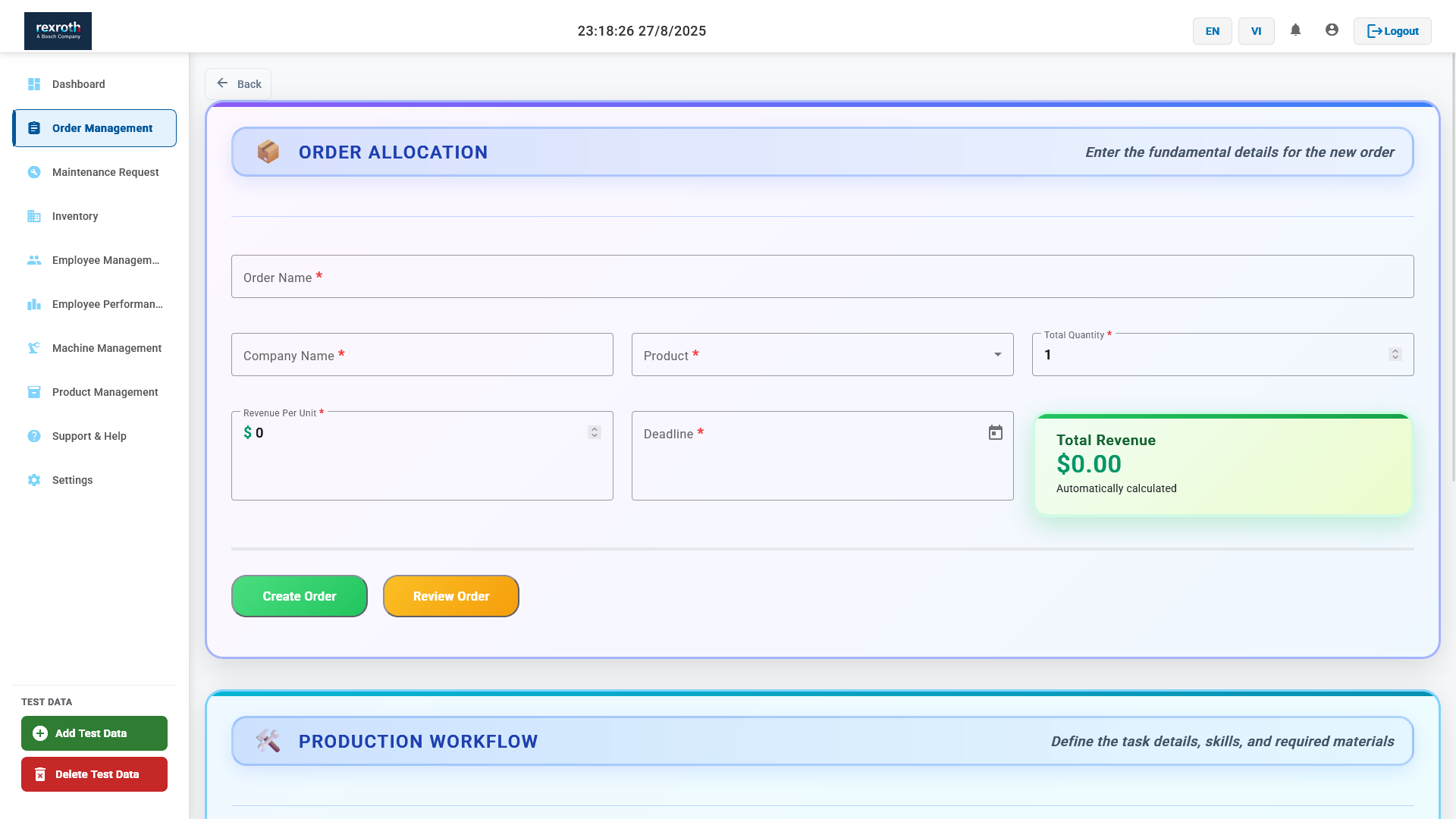Expand the Product dropdown arrow
This screenshot has height=819, width=1456.
pos(997,355)
